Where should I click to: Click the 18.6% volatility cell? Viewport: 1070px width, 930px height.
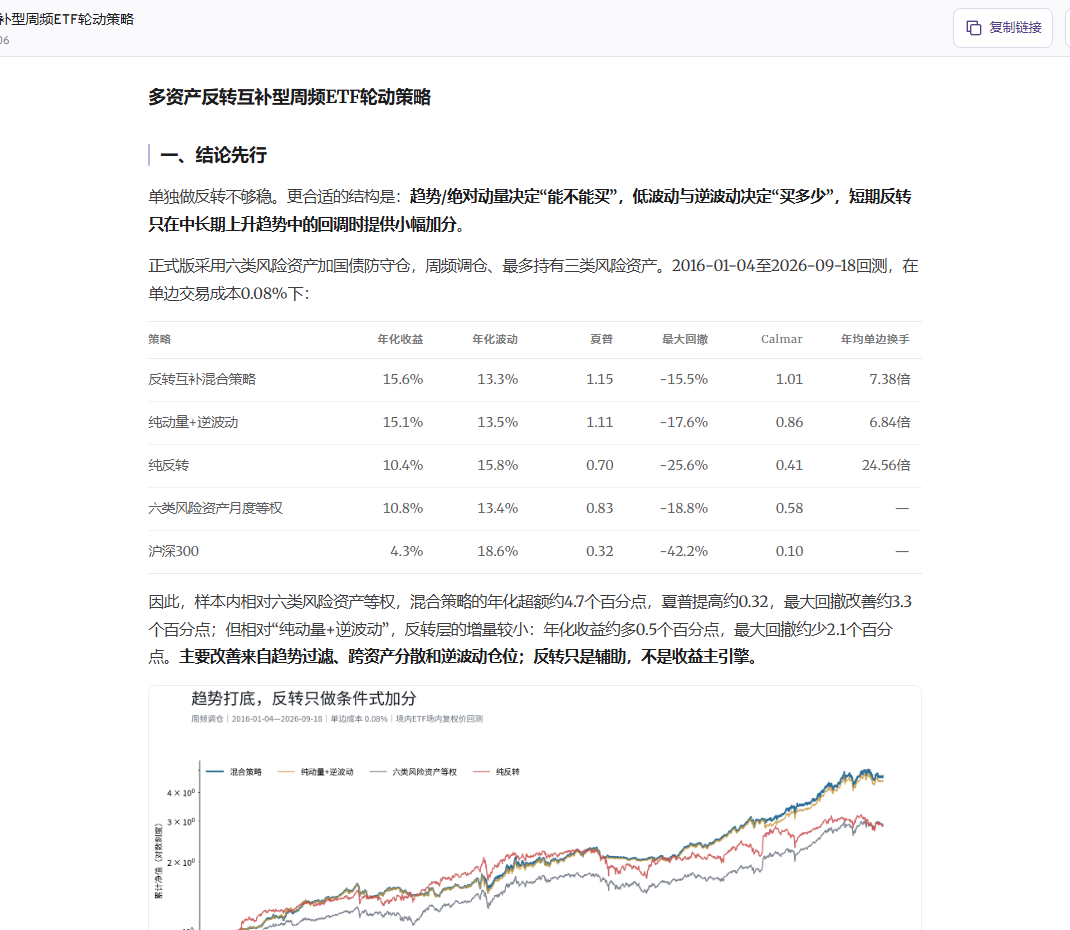tap(497, 551)
